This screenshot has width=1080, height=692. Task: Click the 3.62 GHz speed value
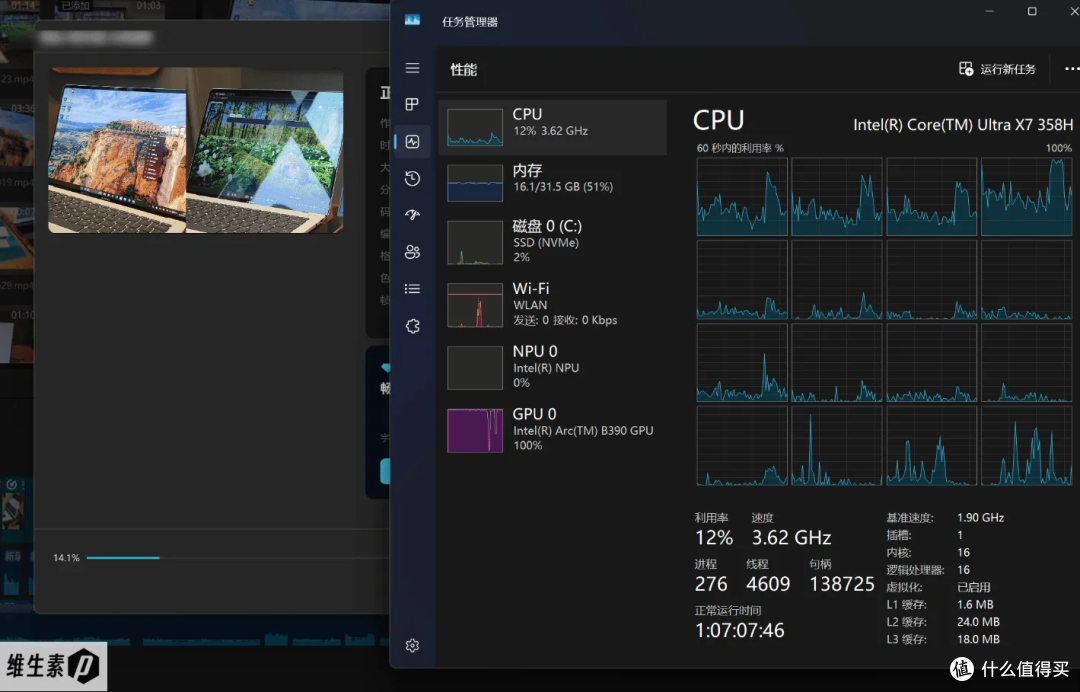click(791, 538)
